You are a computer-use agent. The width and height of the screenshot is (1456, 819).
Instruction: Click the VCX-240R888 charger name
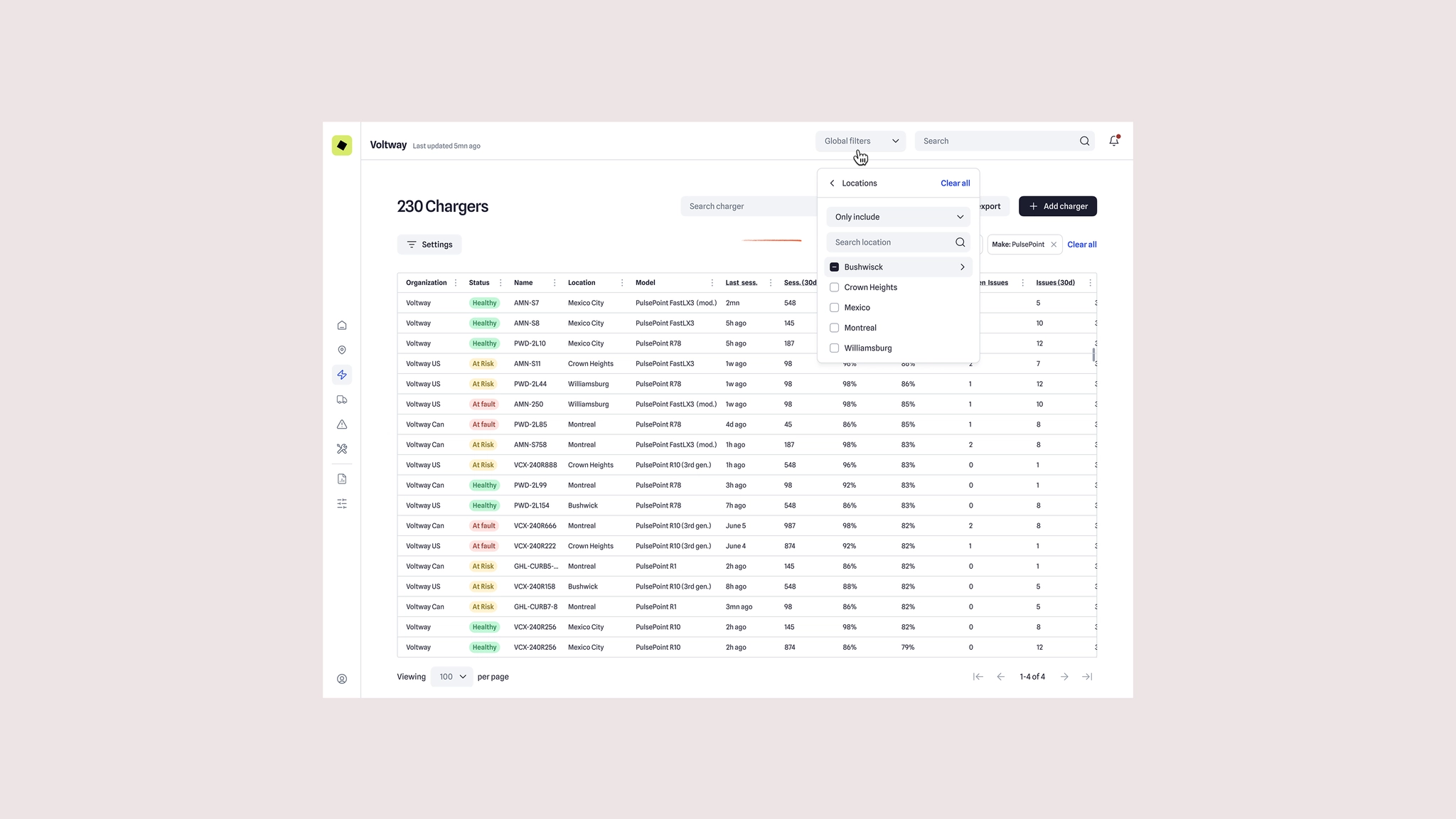coord(535,465)
